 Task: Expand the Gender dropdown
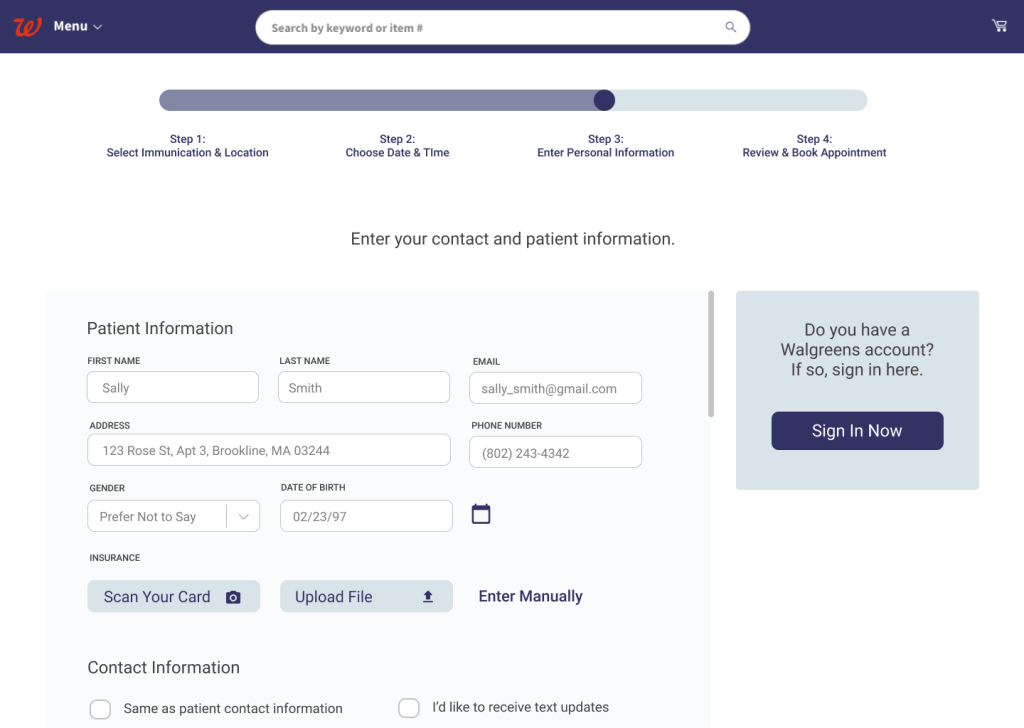tap(243, 516)
